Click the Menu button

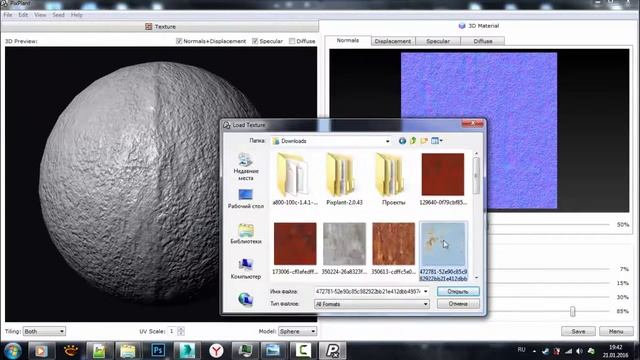click(x=616, y=331)
